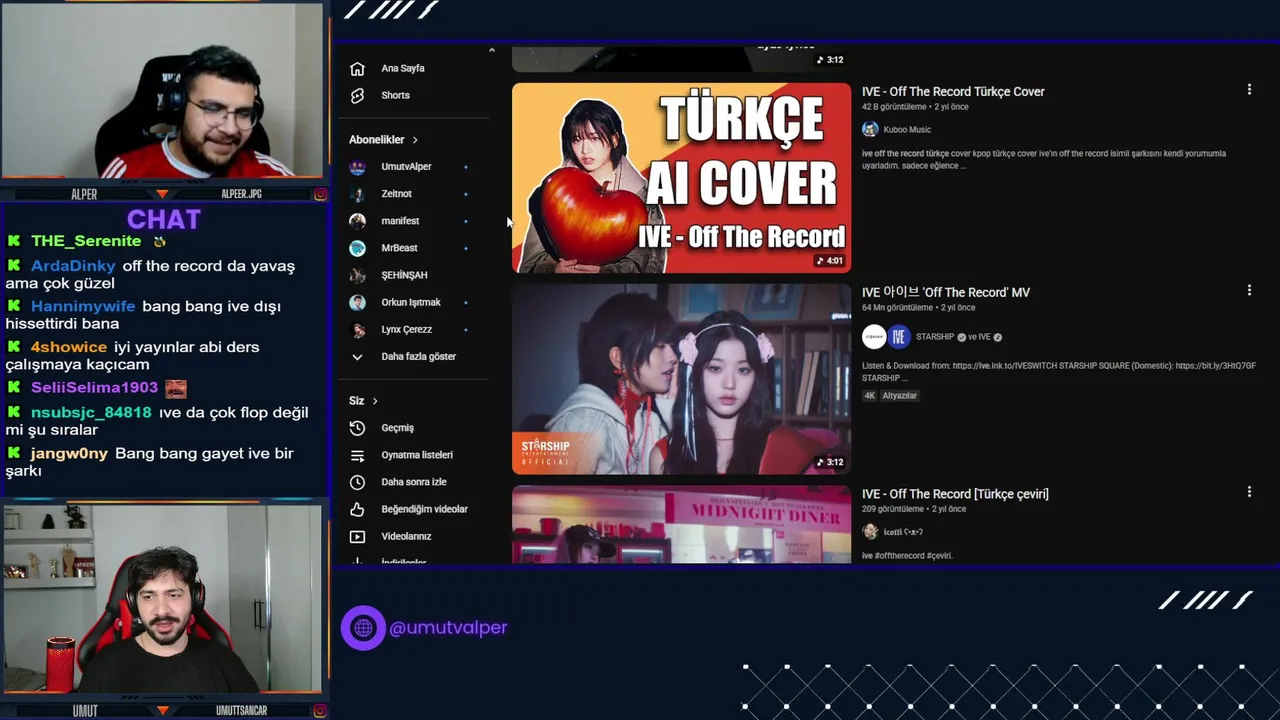Click the MrBeast subscription name
The image size is (1280, 720).
399,249
